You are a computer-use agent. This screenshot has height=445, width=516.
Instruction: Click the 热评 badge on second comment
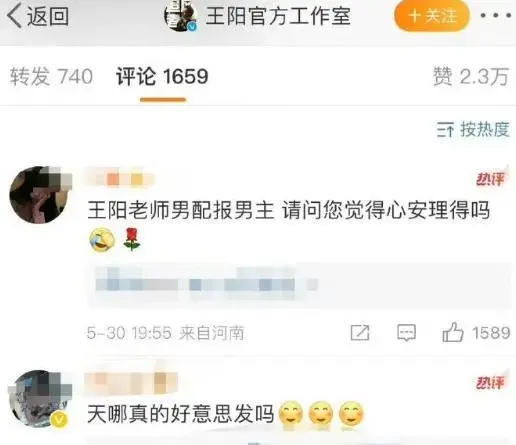(491, 381)
